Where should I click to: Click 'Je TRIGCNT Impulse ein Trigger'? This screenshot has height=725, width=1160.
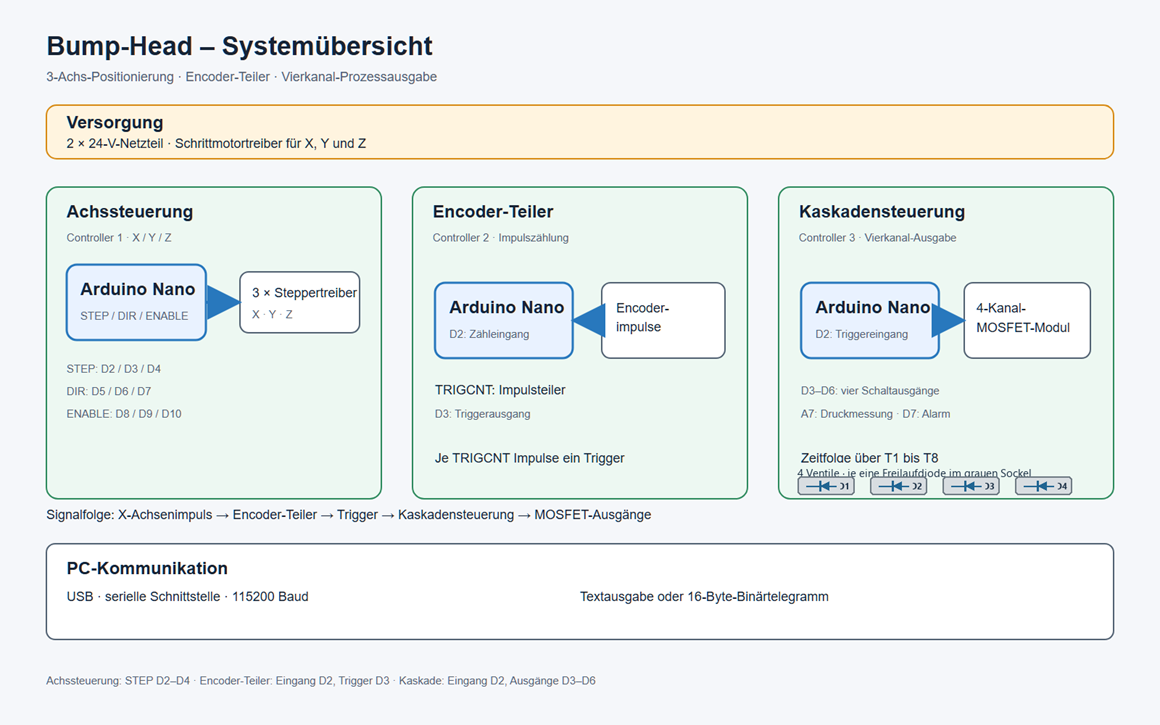[x=530, y=458]
